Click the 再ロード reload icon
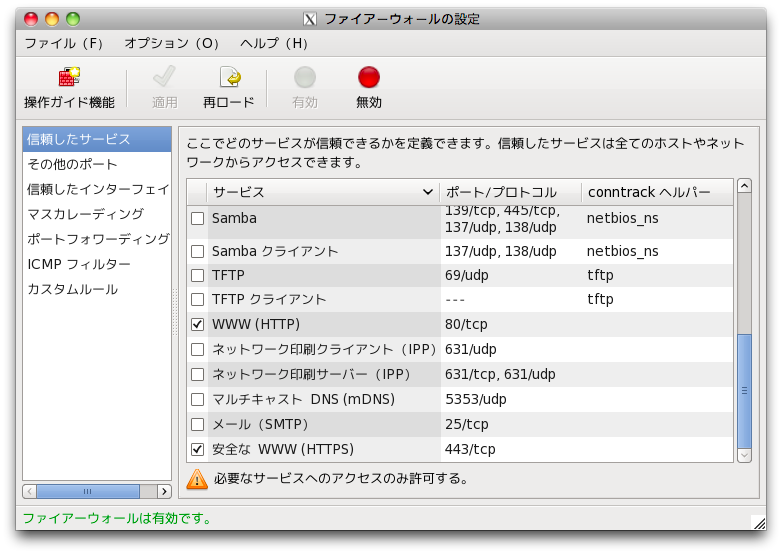 click(x=229, y=78)
